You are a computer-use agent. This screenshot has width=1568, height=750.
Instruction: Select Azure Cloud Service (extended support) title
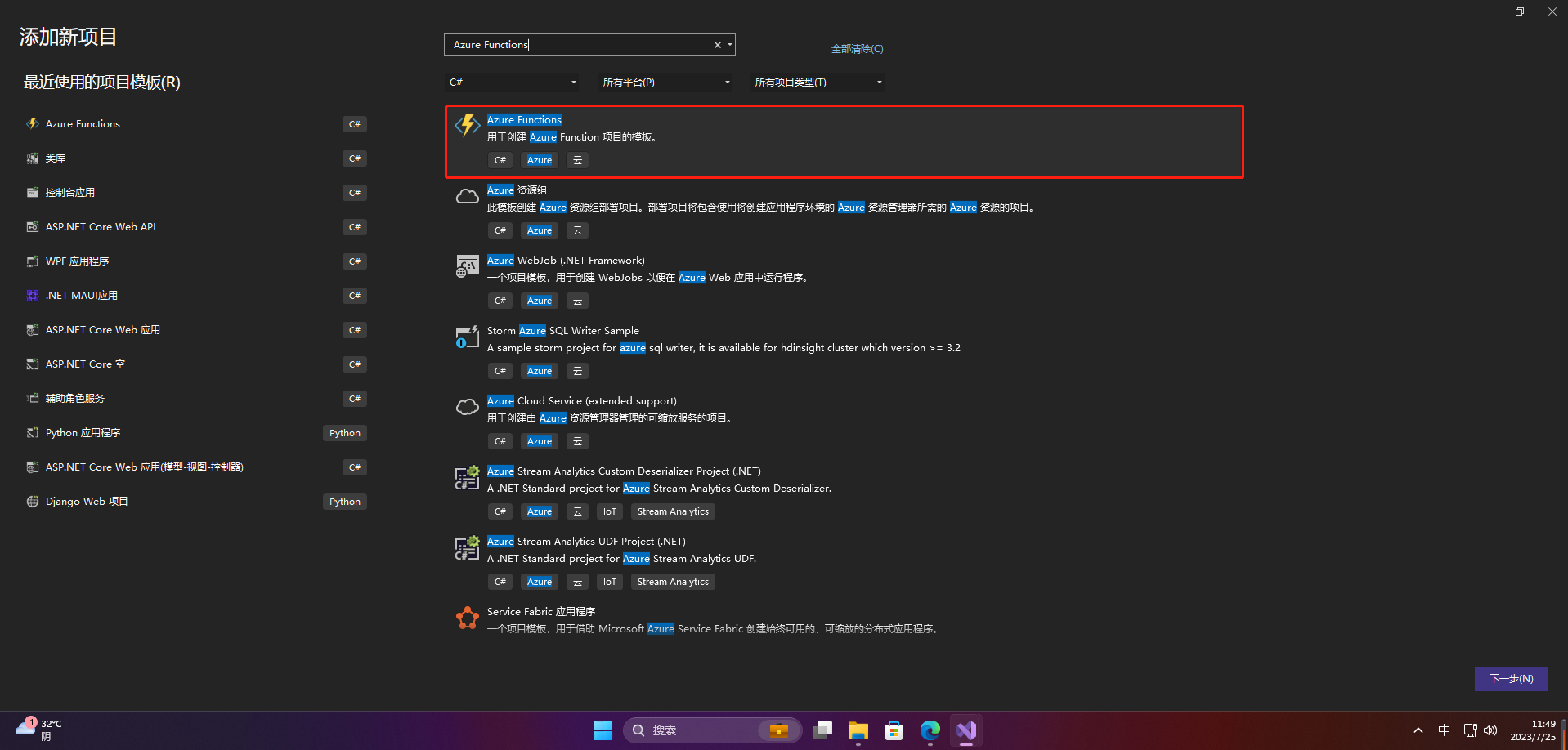click(582, 401)
